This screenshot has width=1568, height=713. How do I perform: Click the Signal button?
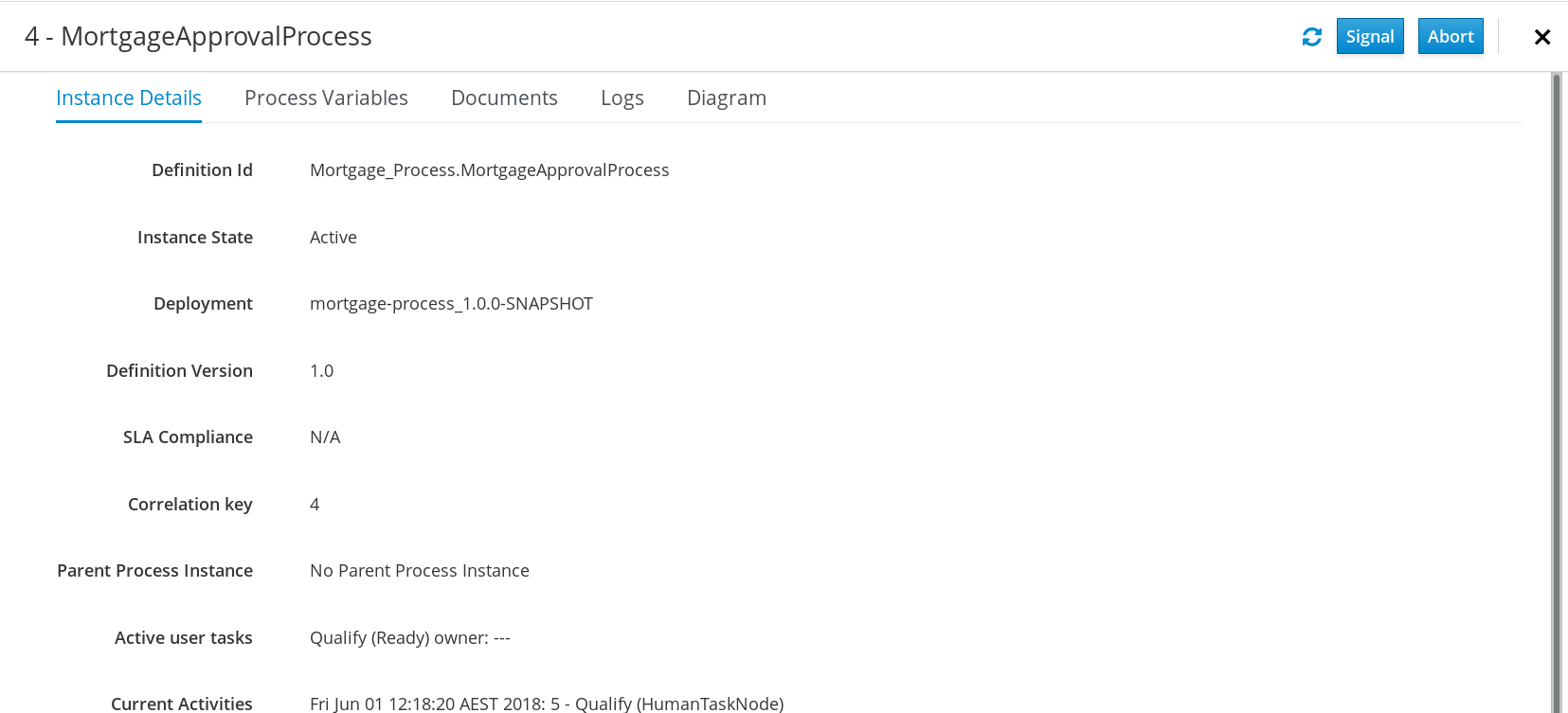coord(1370,36)
